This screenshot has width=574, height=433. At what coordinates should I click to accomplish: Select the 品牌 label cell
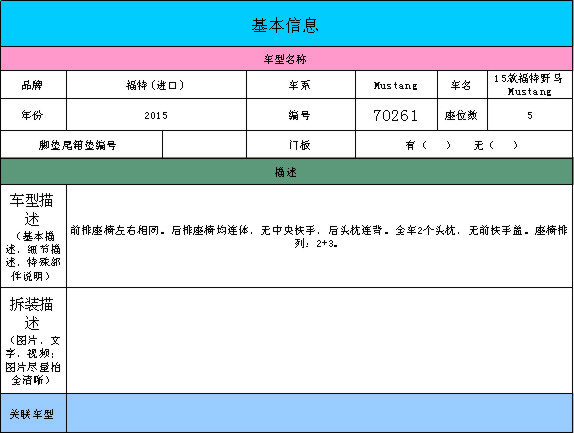pyautogui.click(x=33, y=85)
